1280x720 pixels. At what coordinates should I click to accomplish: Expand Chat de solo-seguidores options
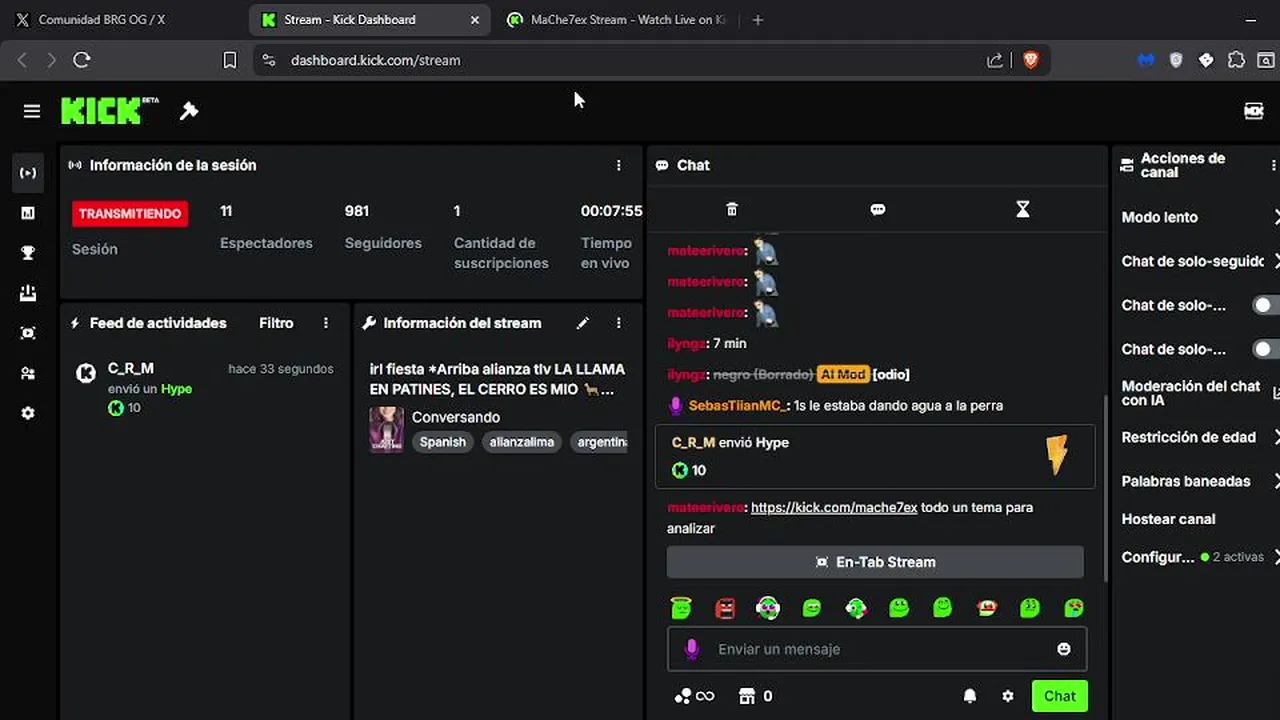[1198, 261]
